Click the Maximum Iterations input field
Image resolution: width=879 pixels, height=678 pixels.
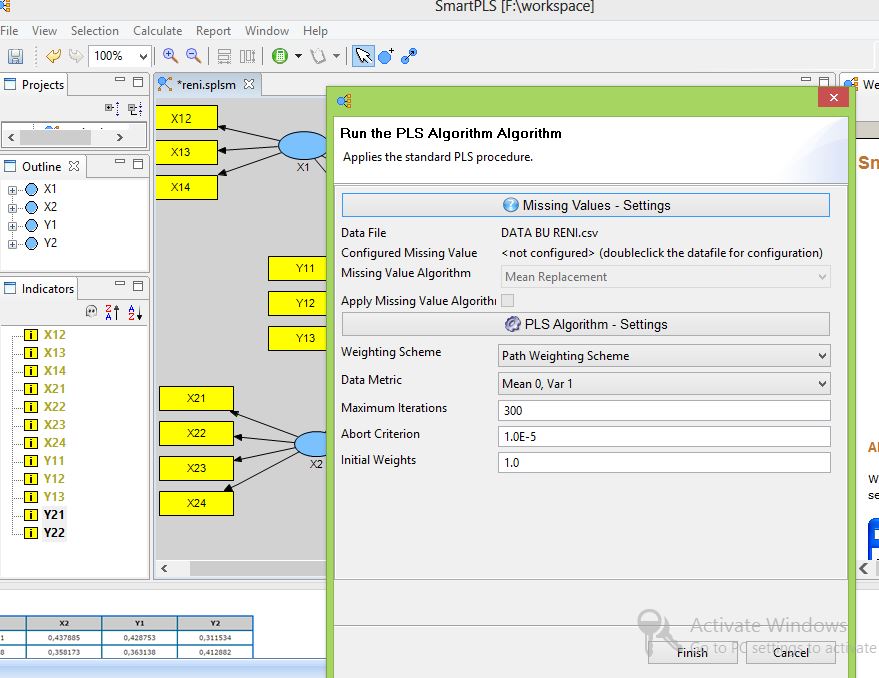664,408
